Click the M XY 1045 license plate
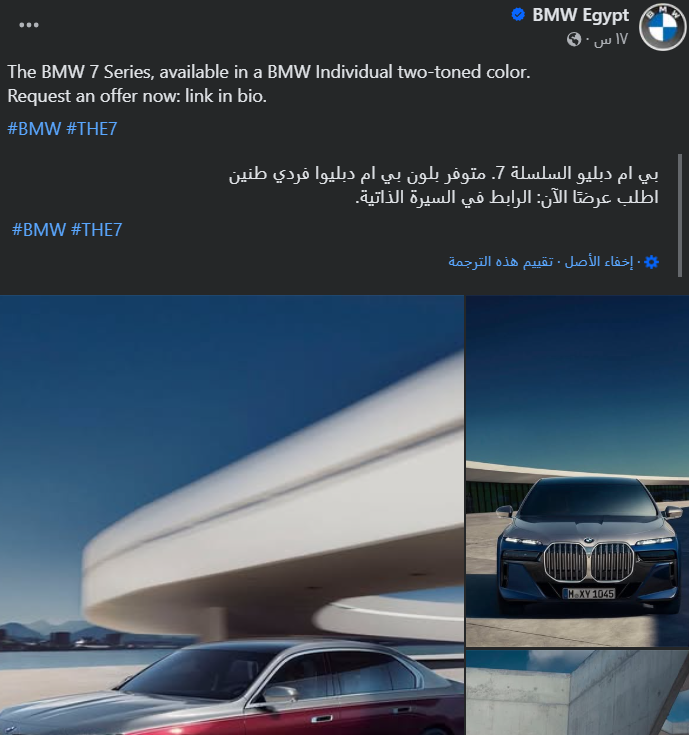The height and width of the screenshot is (735, 689). 589,593
